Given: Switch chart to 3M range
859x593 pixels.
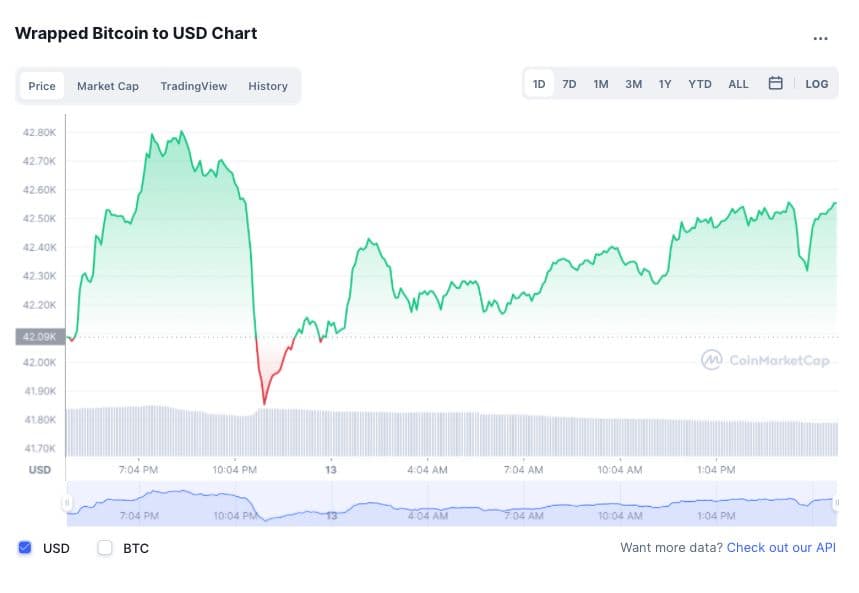Looking at the screenshot, I should [633, 84].
